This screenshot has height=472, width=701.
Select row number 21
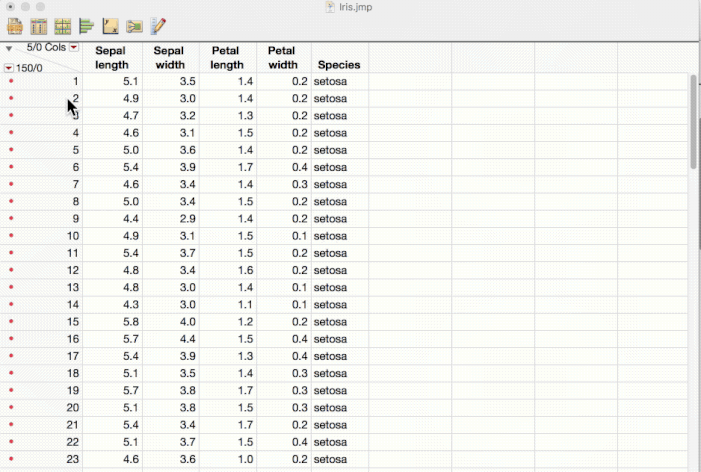(72, 425)
